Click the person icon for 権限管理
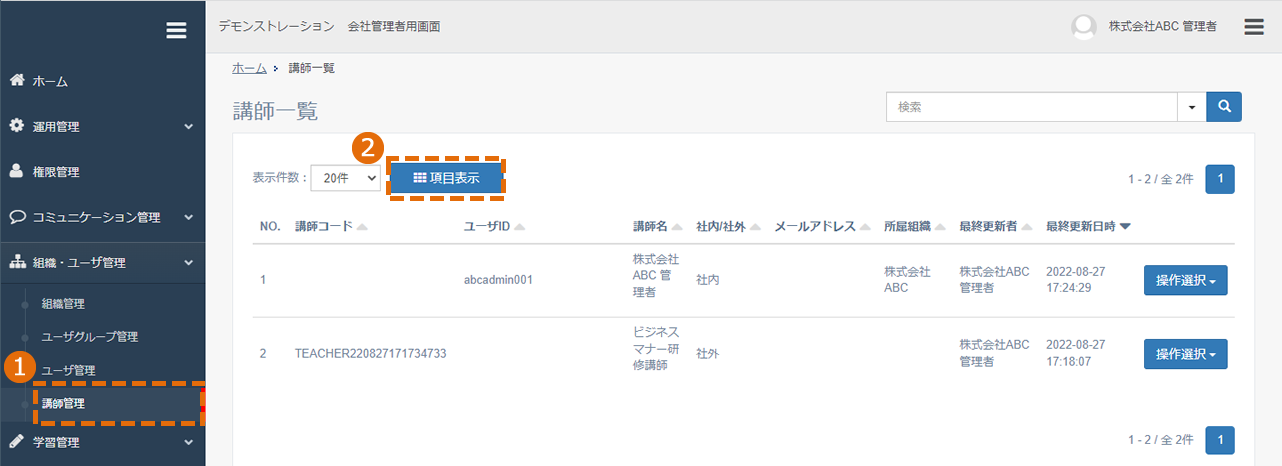This screenshot has width=1282, height=466. pyautogui.click(x=17, y=171)
